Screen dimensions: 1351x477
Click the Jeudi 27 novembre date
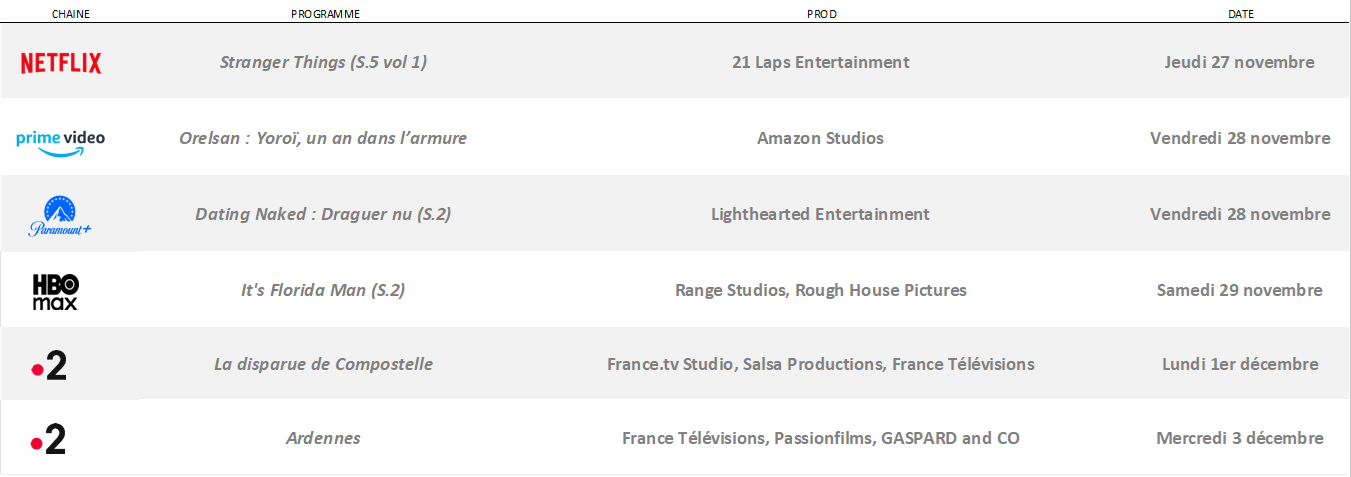(x=1239, y=62)
